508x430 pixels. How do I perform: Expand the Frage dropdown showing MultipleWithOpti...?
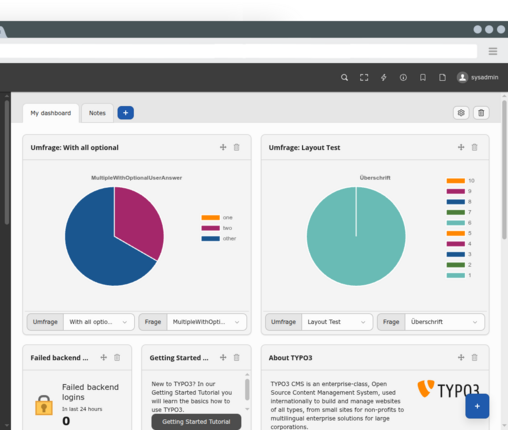pyautogui.click(x=206, y=322)
